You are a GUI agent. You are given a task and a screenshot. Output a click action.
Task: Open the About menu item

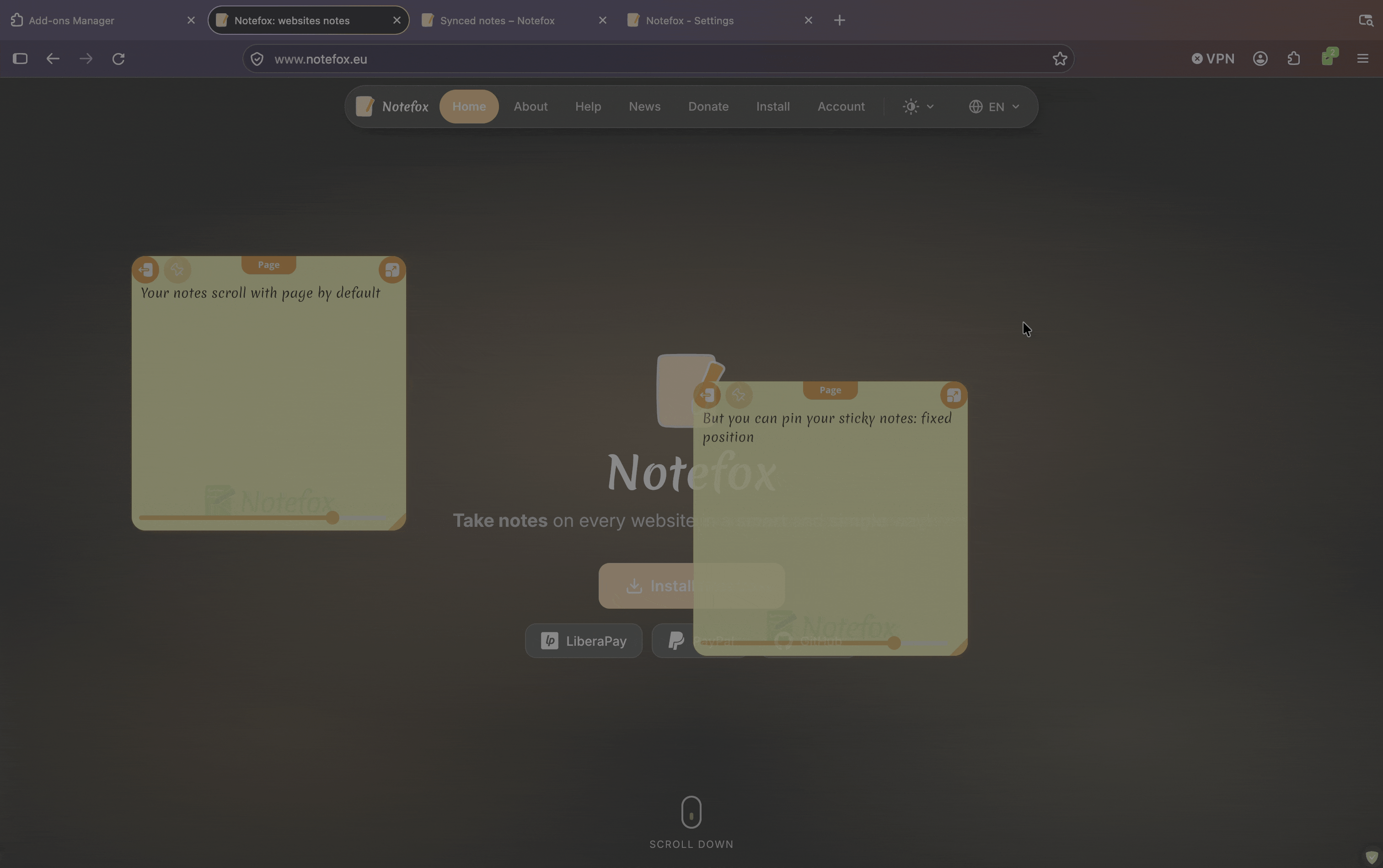coord(531,107)
